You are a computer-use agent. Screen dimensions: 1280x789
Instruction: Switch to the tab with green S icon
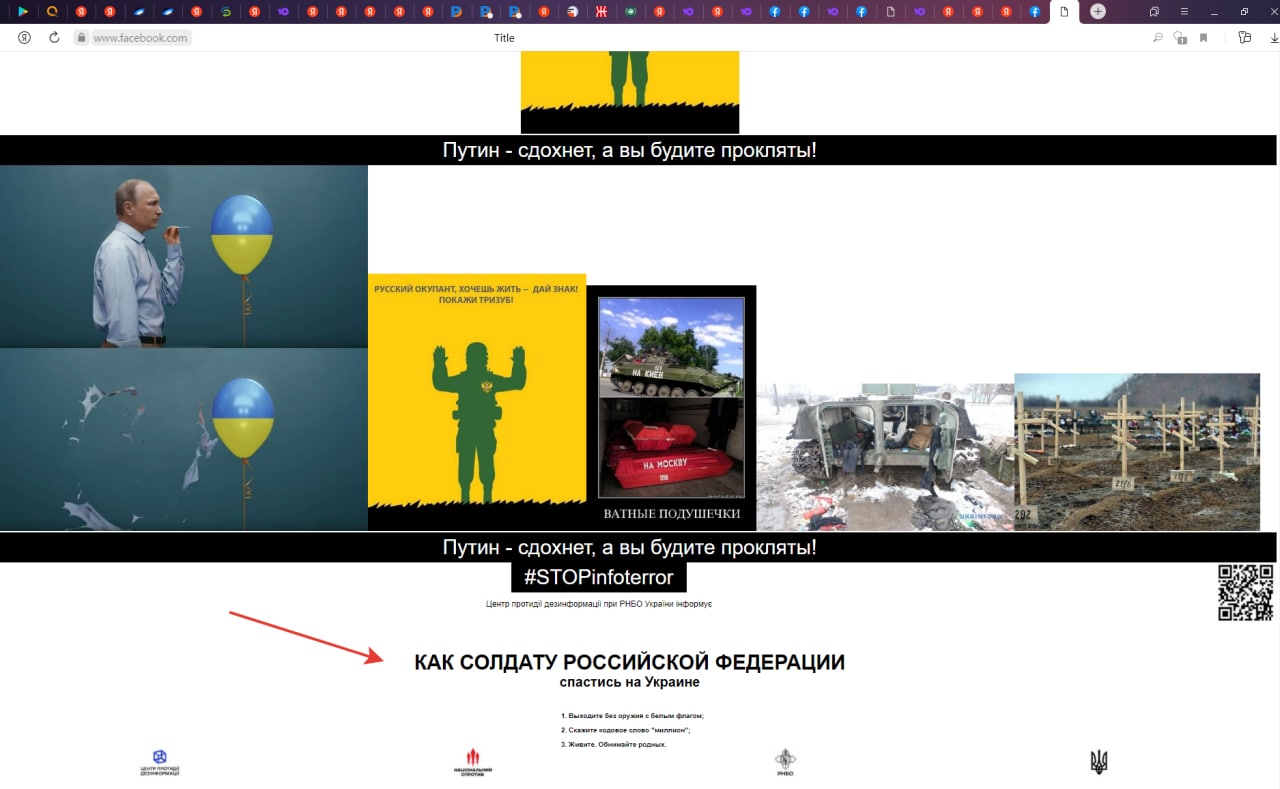pyautogui.click(x=226, y=12)
